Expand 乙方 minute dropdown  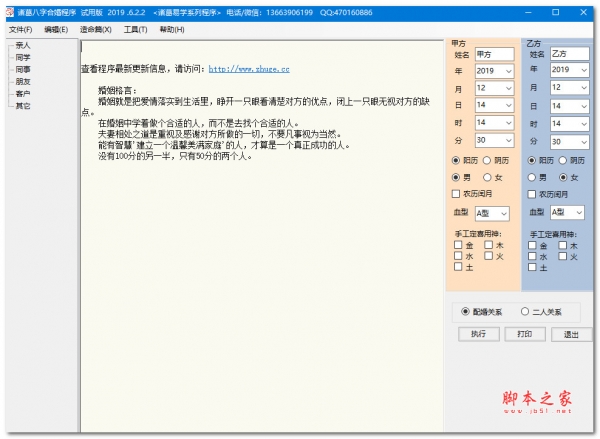pos(584,141)
